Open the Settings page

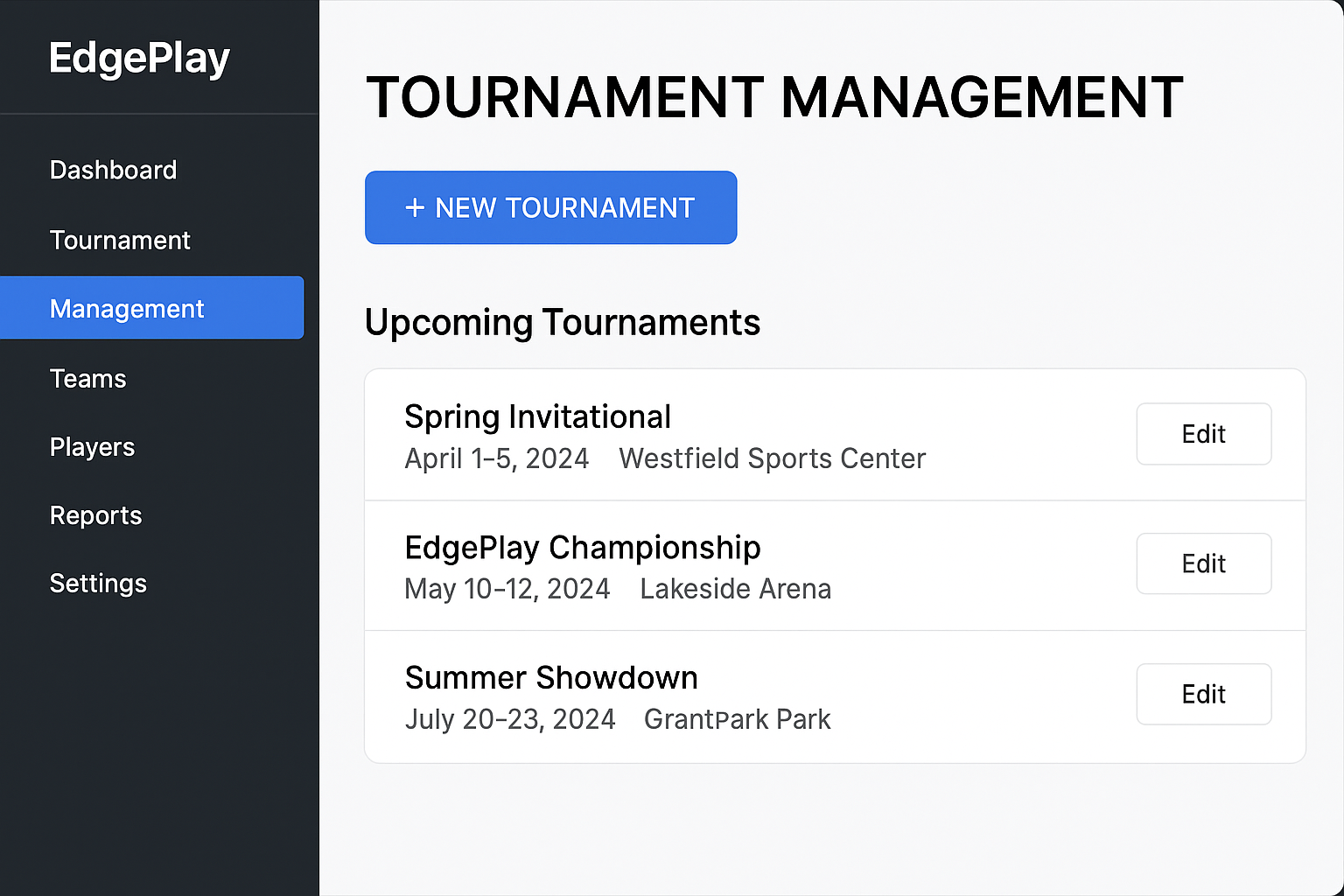(x=98, y=583)
